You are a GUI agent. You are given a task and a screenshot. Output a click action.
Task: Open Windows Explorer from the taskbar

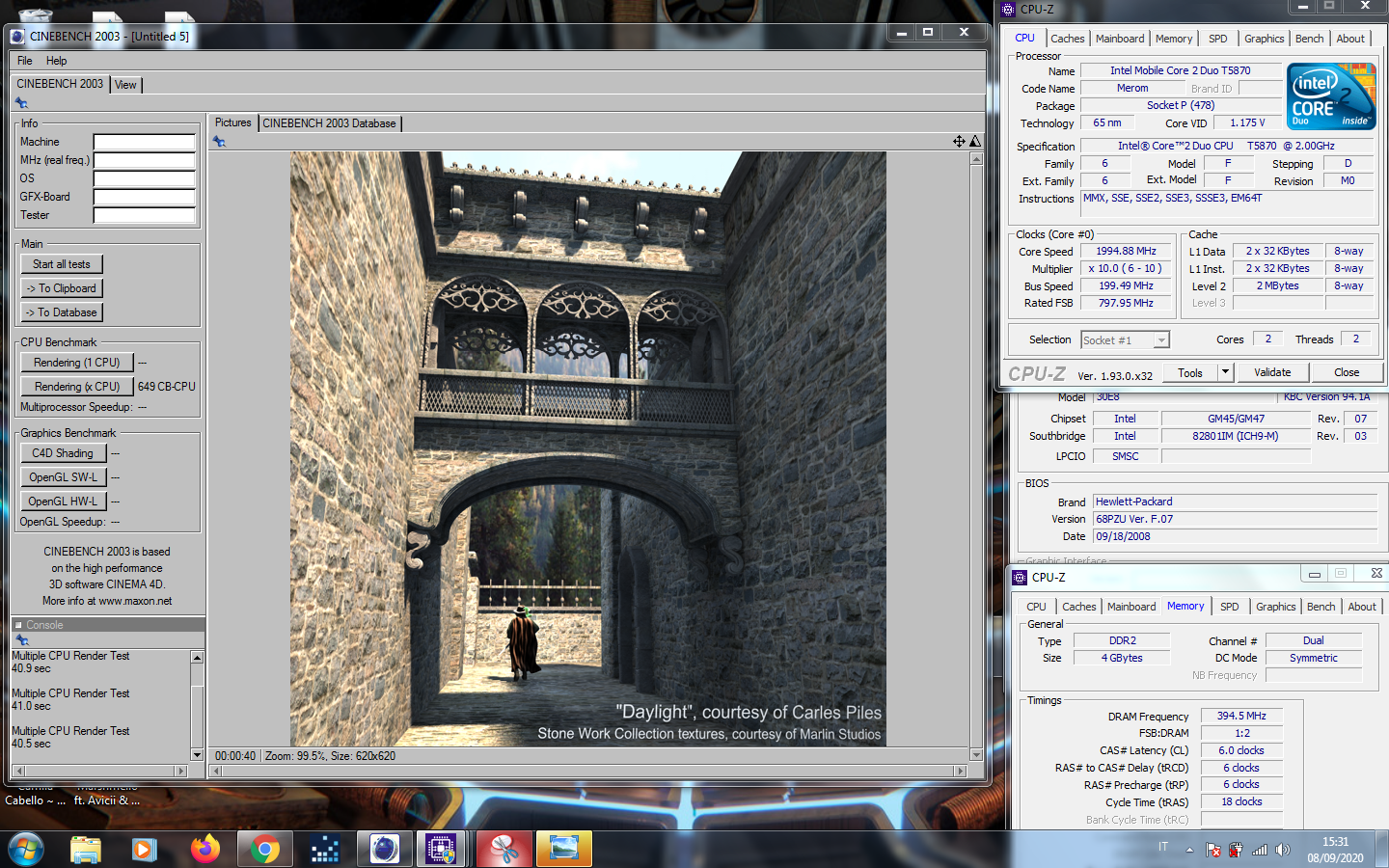86,849
